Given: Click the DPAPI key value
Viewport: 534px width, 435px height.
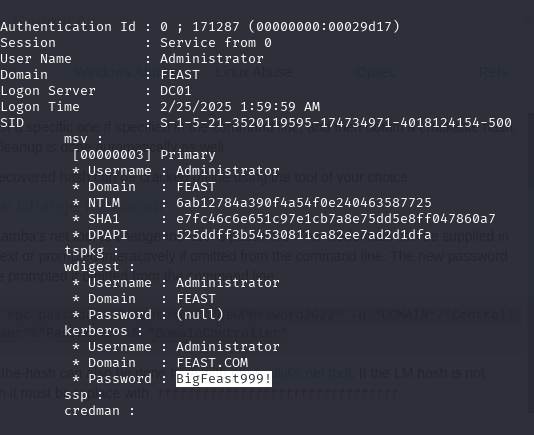Looking at the screenshot, I should (304, 235).
